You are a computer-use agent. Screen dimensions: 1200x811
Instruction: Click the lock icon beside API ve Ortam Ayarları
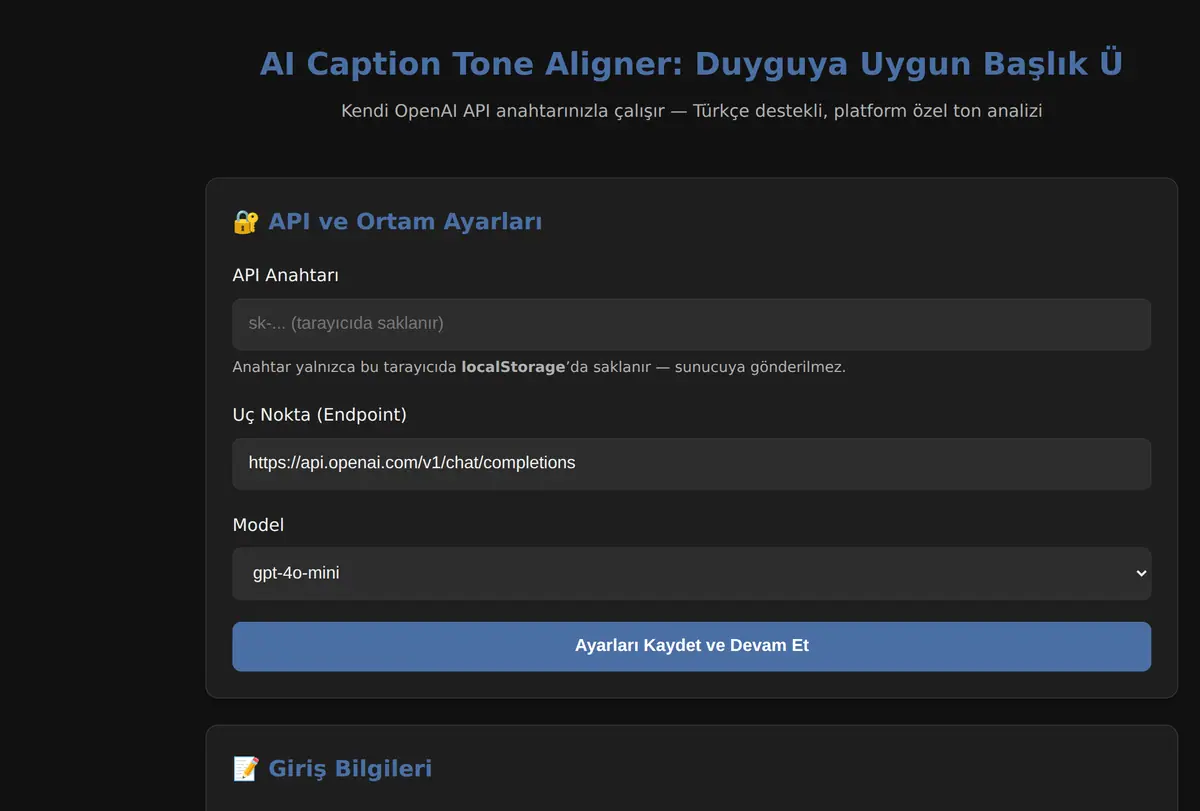point(246,222)
